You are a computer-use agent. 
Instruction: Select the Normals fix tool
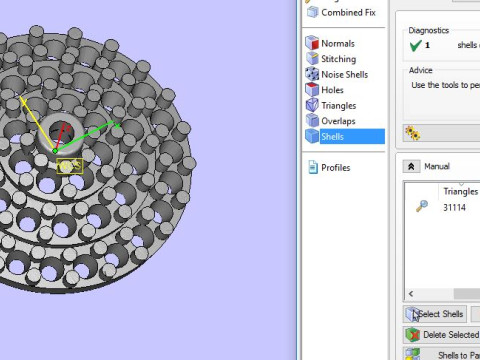point(337,43)
